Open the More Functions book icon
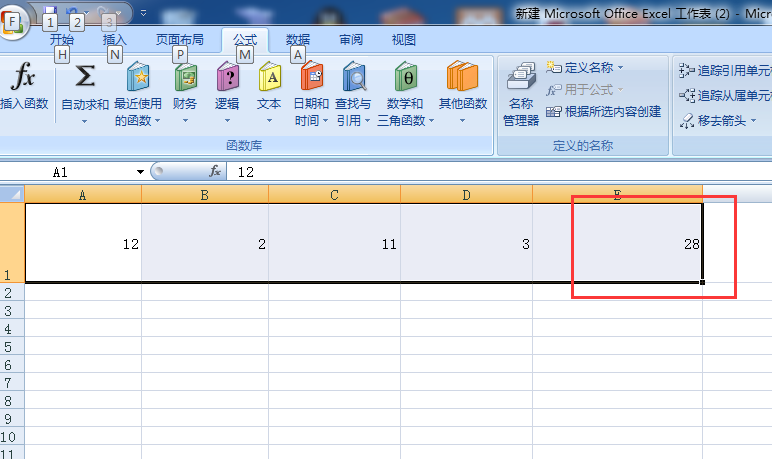This screenshot has width=772, height=459. pos(462,76)
